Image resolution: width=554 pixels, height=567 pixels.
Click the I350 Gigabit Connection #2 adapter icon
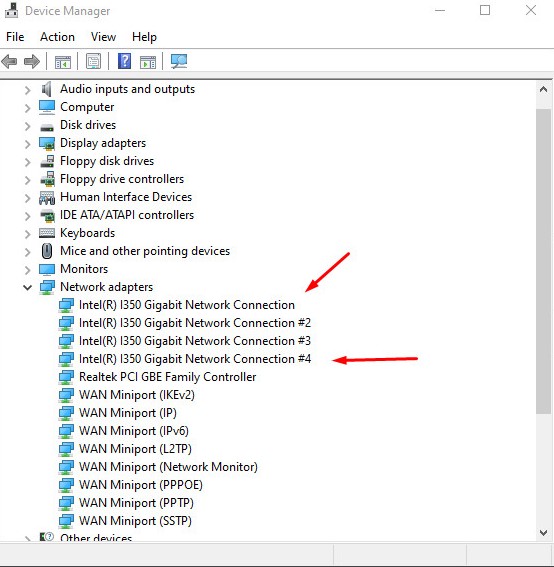pos(66,323)
